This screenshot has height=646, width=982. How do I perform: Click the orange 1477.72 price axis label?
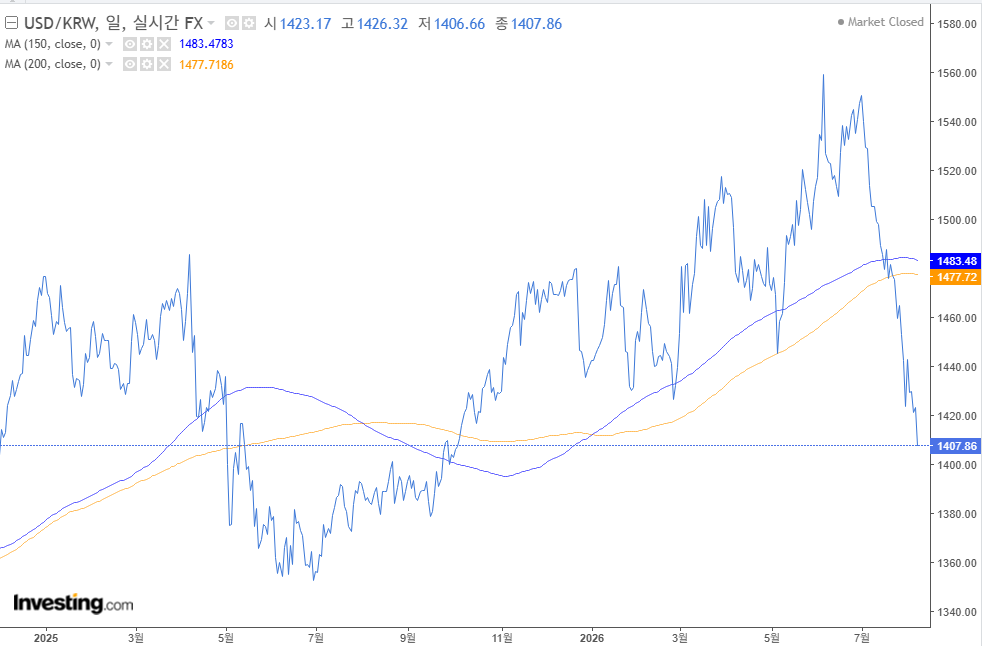pos(956,277)
